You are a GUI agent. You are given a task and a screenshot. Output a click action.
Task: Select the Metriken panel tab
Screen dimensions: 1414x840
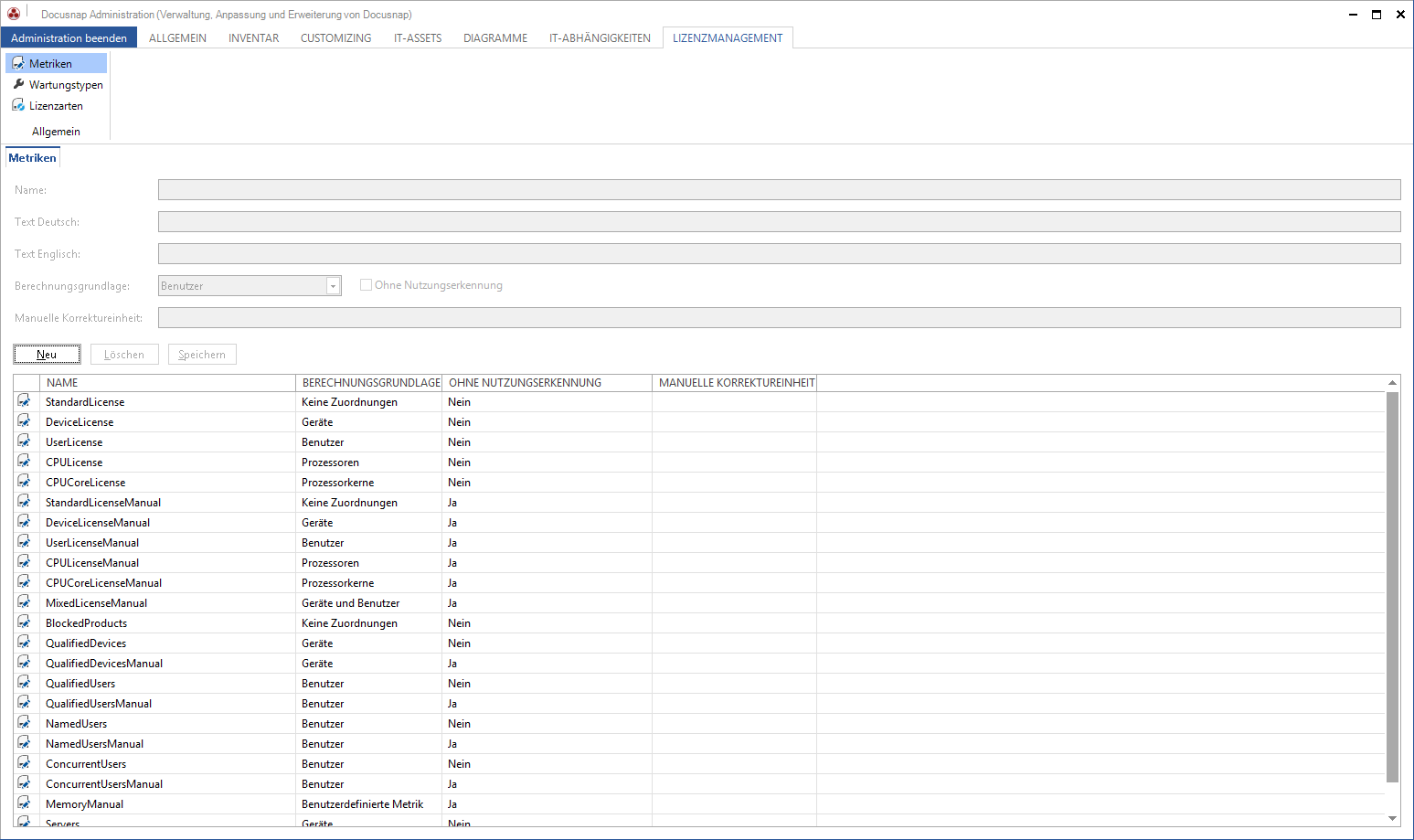pos(33,157)
